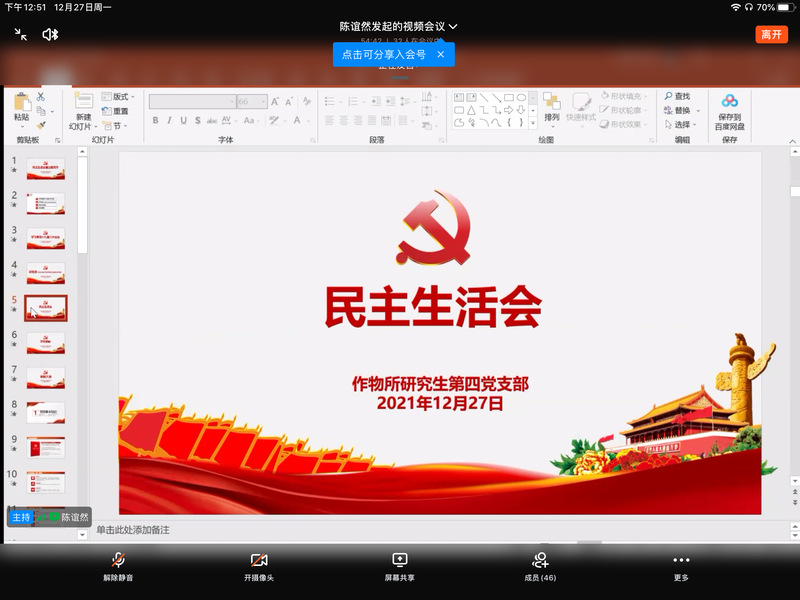This screenshot has width=800, height=600.
Task: Minimize the meeting window with the shrink icon
Action: 20,34
